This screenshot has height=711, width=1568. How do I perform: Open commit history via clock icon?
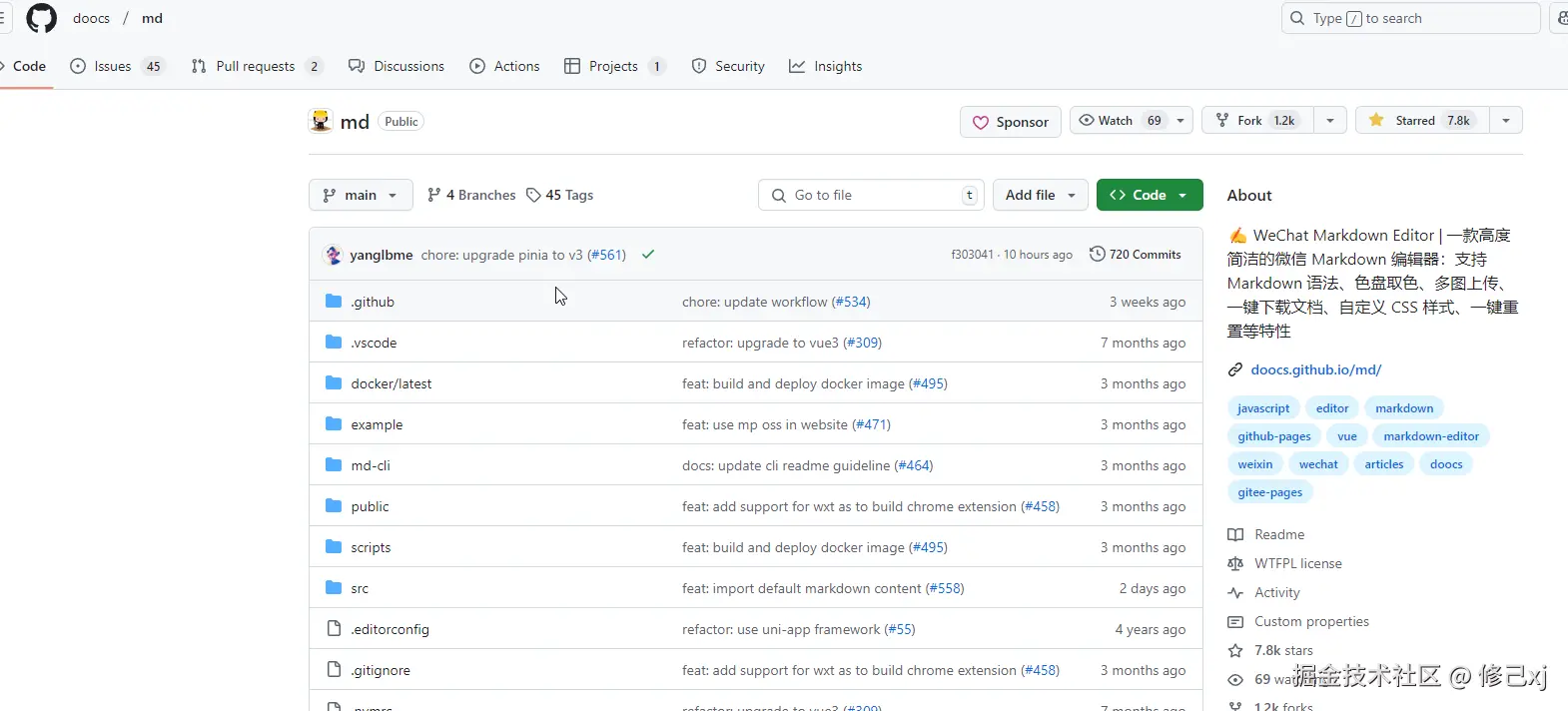click(1097, 255)
